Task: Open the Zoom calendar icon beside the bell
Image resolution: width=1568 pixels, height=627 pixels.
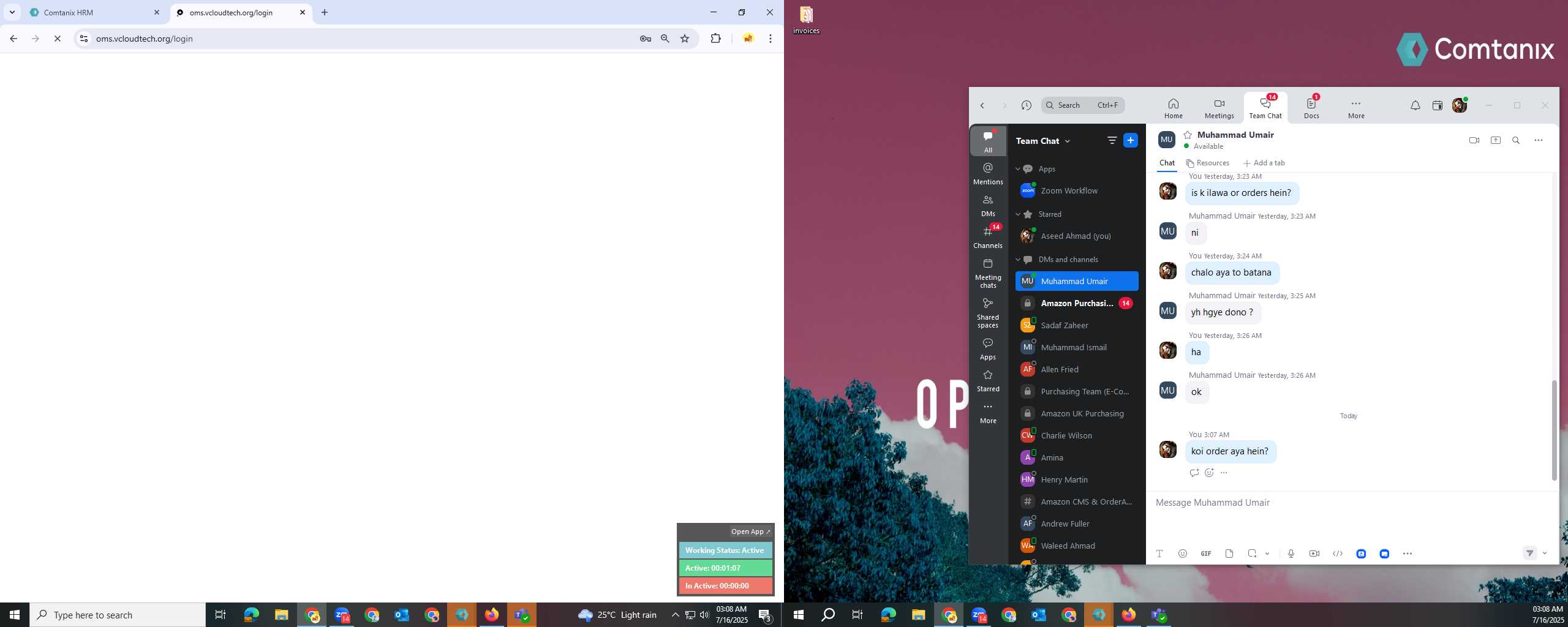Action: (1437, 105)
